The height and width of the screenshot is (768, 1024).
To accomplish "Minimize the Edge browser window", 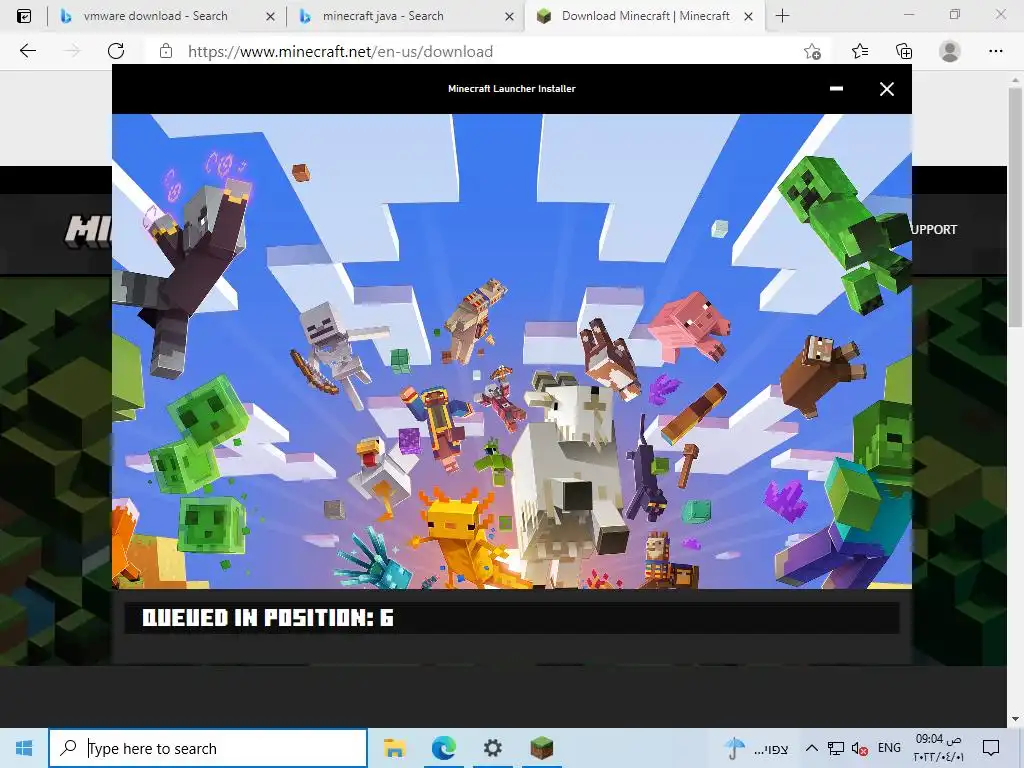I will pyautogui.click(x=908, y=14).
